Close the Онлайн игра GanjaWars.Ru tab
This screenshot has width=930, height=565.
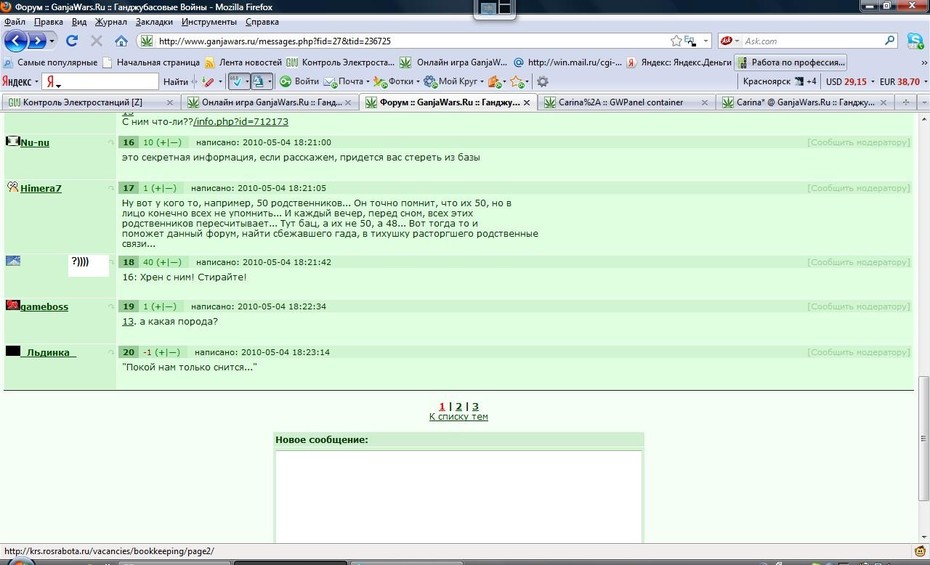[348, 102]
